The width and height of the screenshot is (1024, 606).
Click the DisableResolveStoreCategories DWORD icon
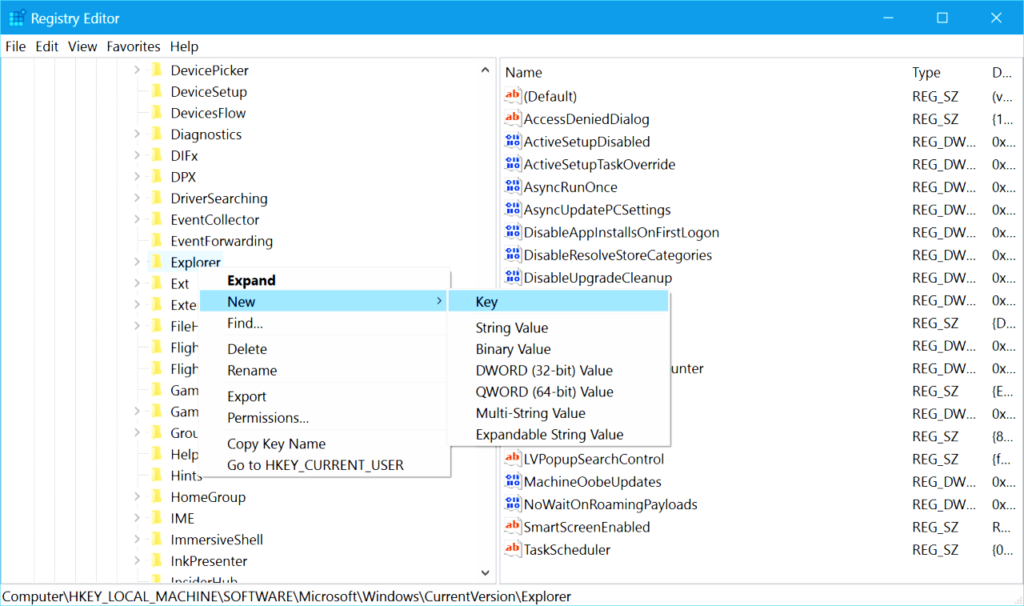point(513,254)
